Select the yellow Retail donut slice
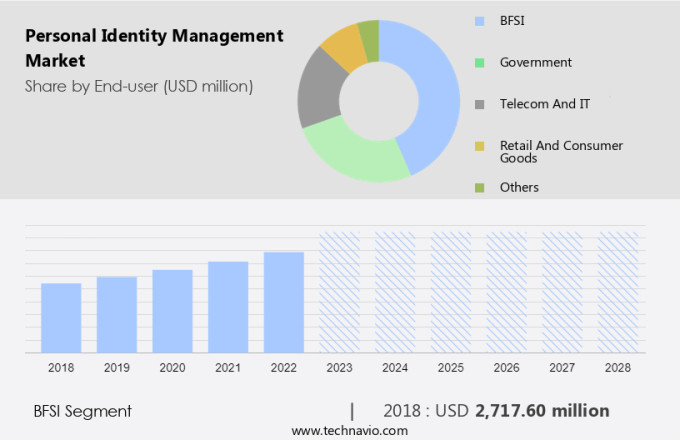The width and height of the screenshot is (680, 440). [343, 45]
